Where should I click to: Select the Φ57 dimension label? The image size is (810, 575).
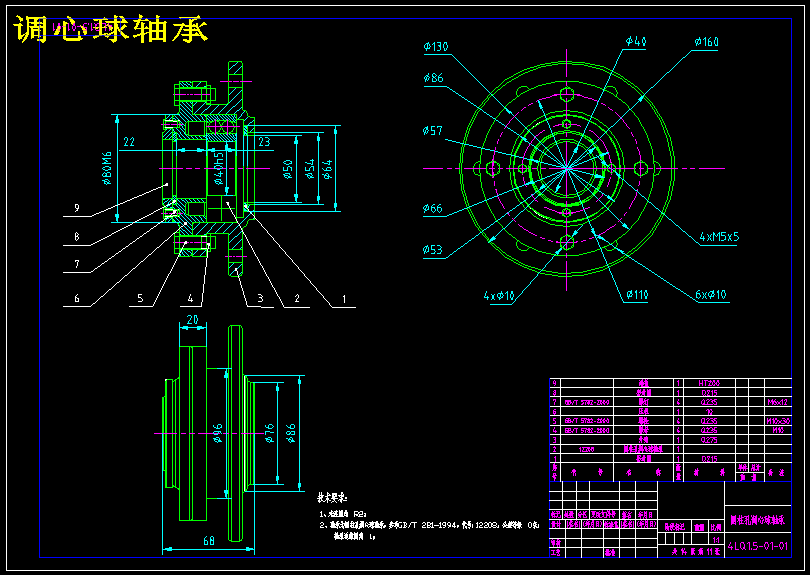tap(433, 131)
